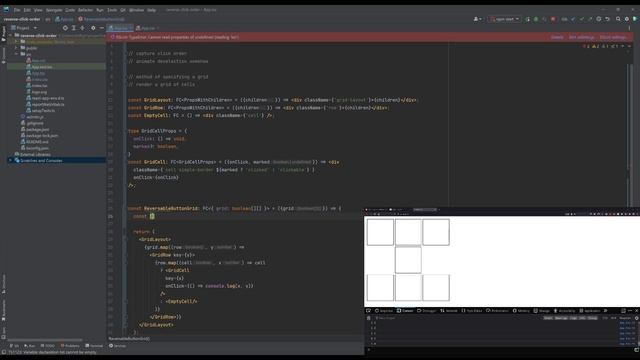This screenshot has width=640, height=360.
Task: Hide the Project panel with minus icon
Action: pos(102,28)
